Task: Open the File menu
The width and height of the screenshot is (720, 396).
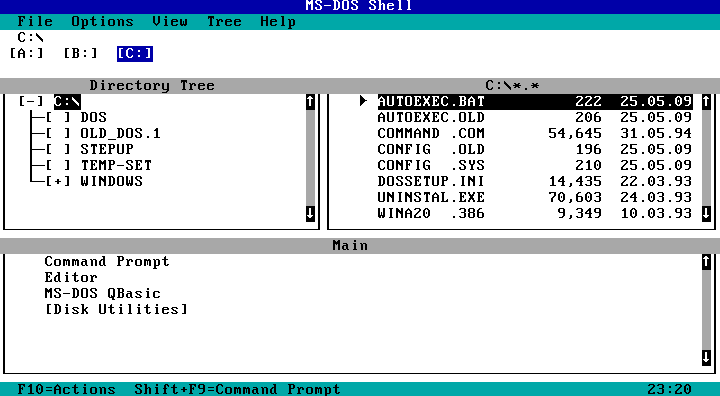Action: [x=35, y=22]
